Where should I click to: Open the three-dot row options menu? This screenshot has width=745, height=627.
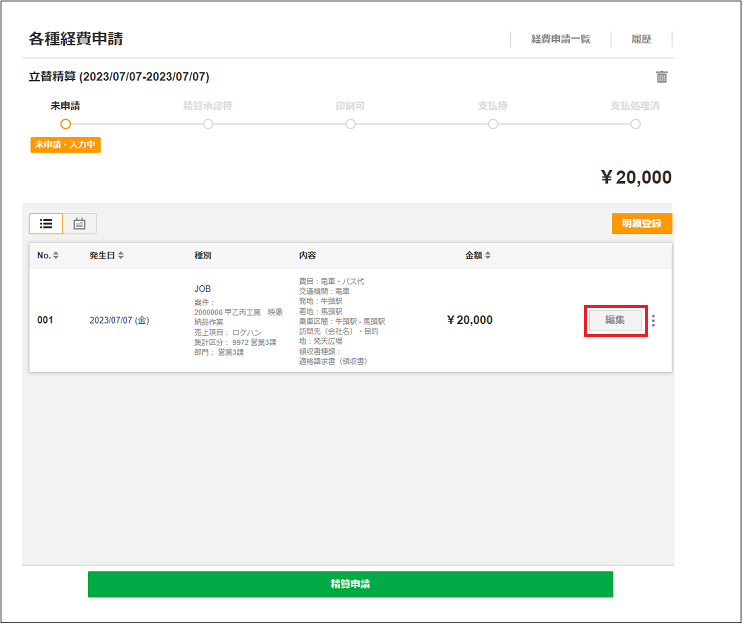pyautogui.click(x=654, y=321)
